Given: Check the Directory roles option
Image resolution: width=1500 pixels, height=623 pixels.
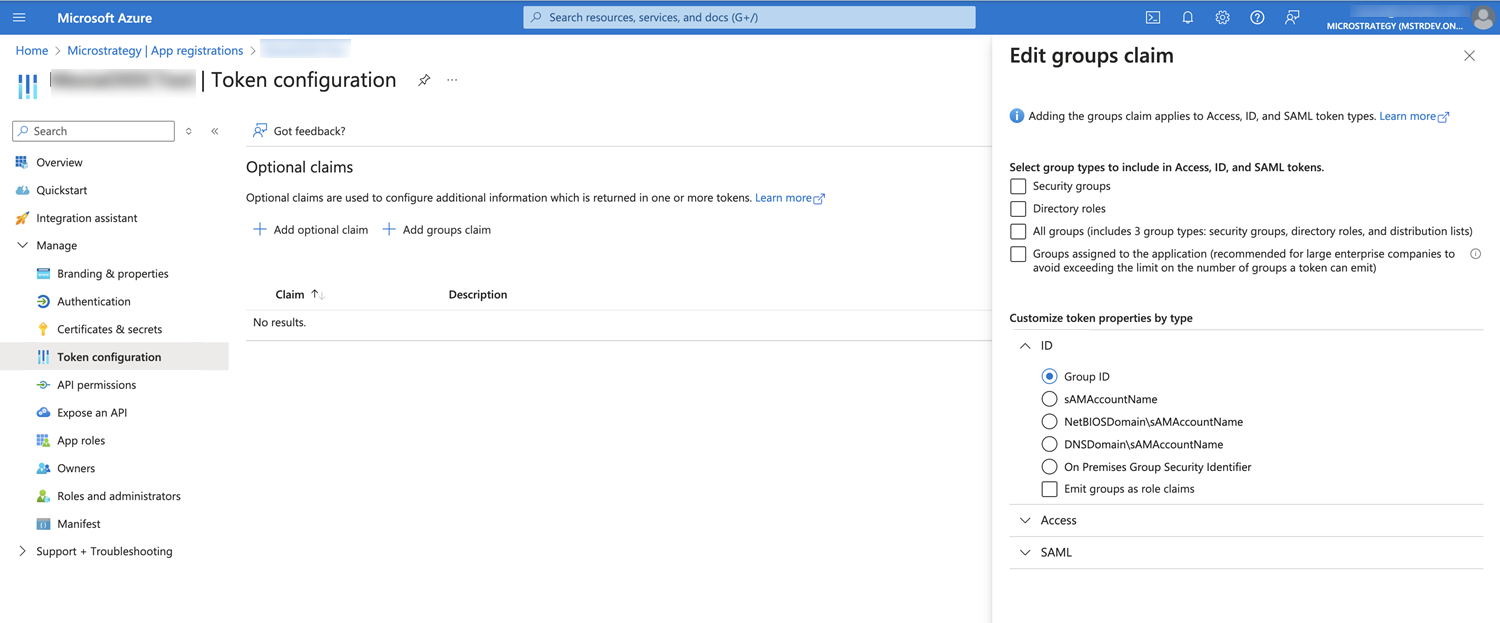Looking at the screenshot, I should (1018, 209).
